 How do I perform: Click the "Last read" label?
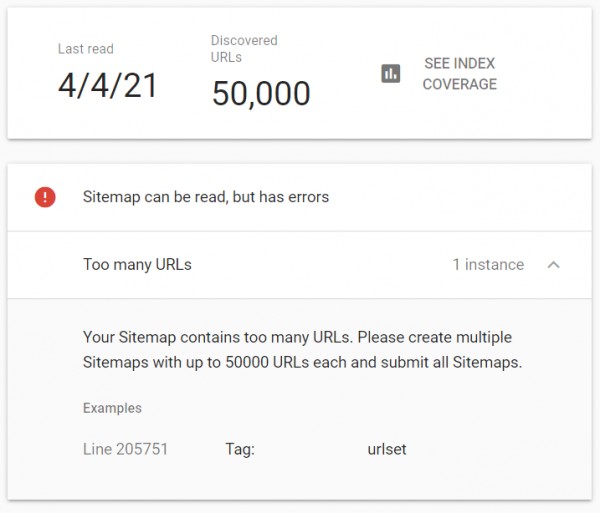[86, 49]
